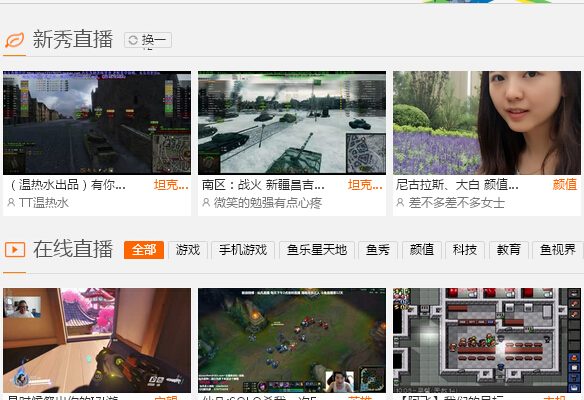
Task: Click 坦克 category tag on 温热水 card
Action: tap(171, 185)
